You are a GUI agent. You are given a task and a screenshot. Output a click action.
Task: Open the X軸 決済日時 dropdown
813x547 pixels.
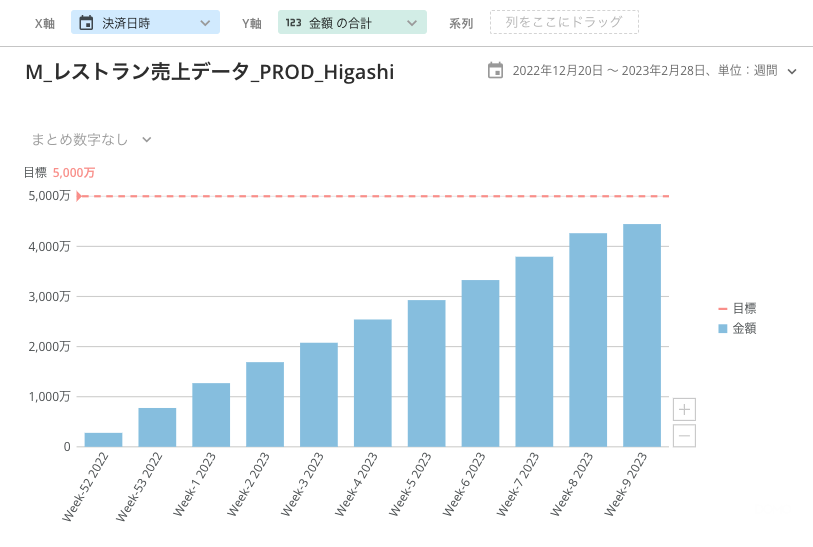tap(145, 22)
